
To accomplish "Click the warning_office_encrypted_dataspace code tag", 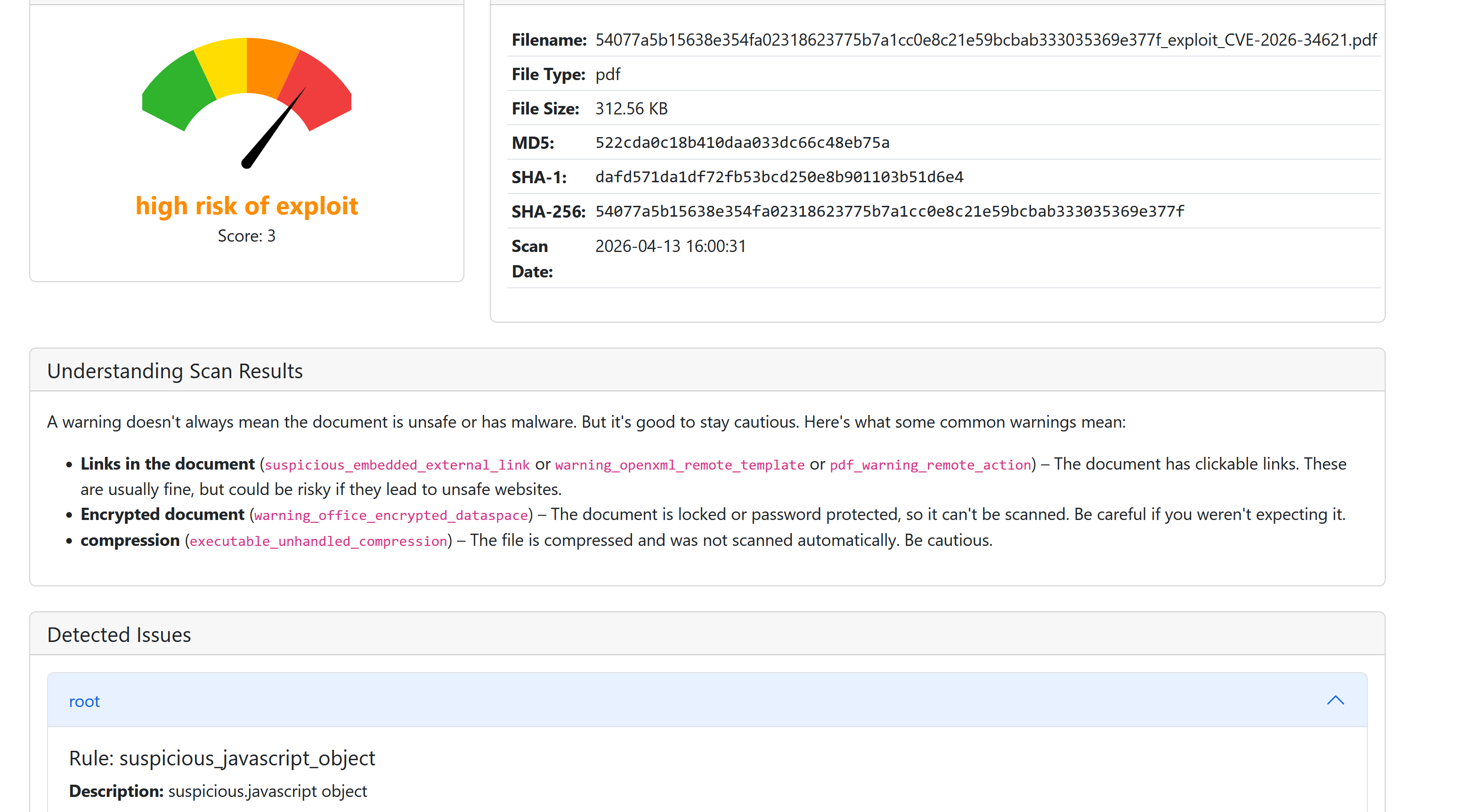I will click(391, 515).
